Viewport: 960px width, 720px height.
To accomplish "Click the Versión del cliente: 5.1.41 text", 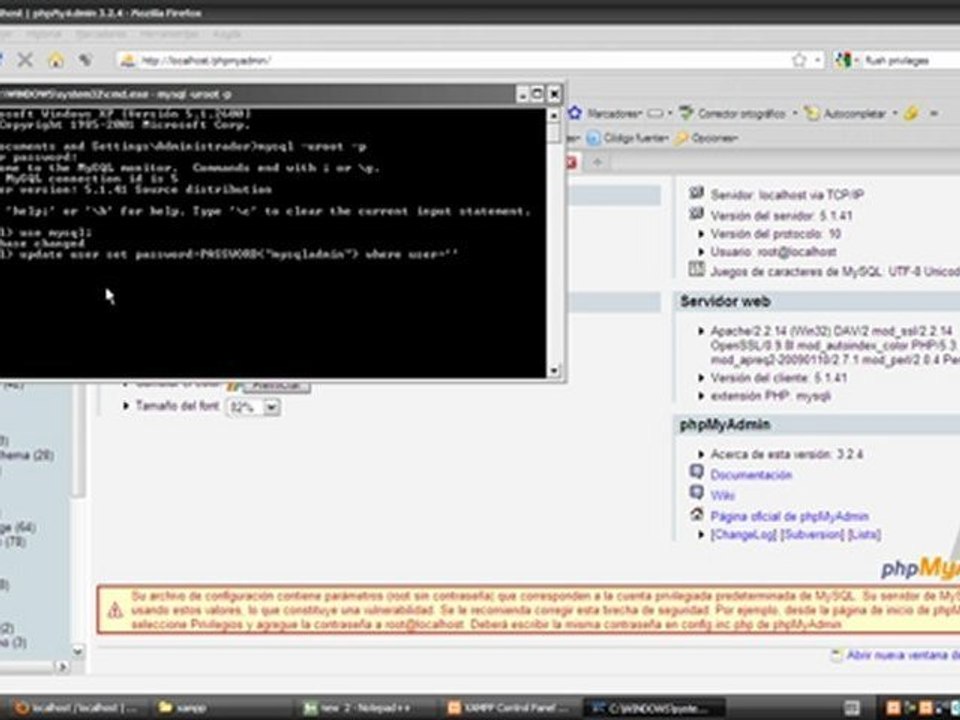I will (x=779, y=378).
